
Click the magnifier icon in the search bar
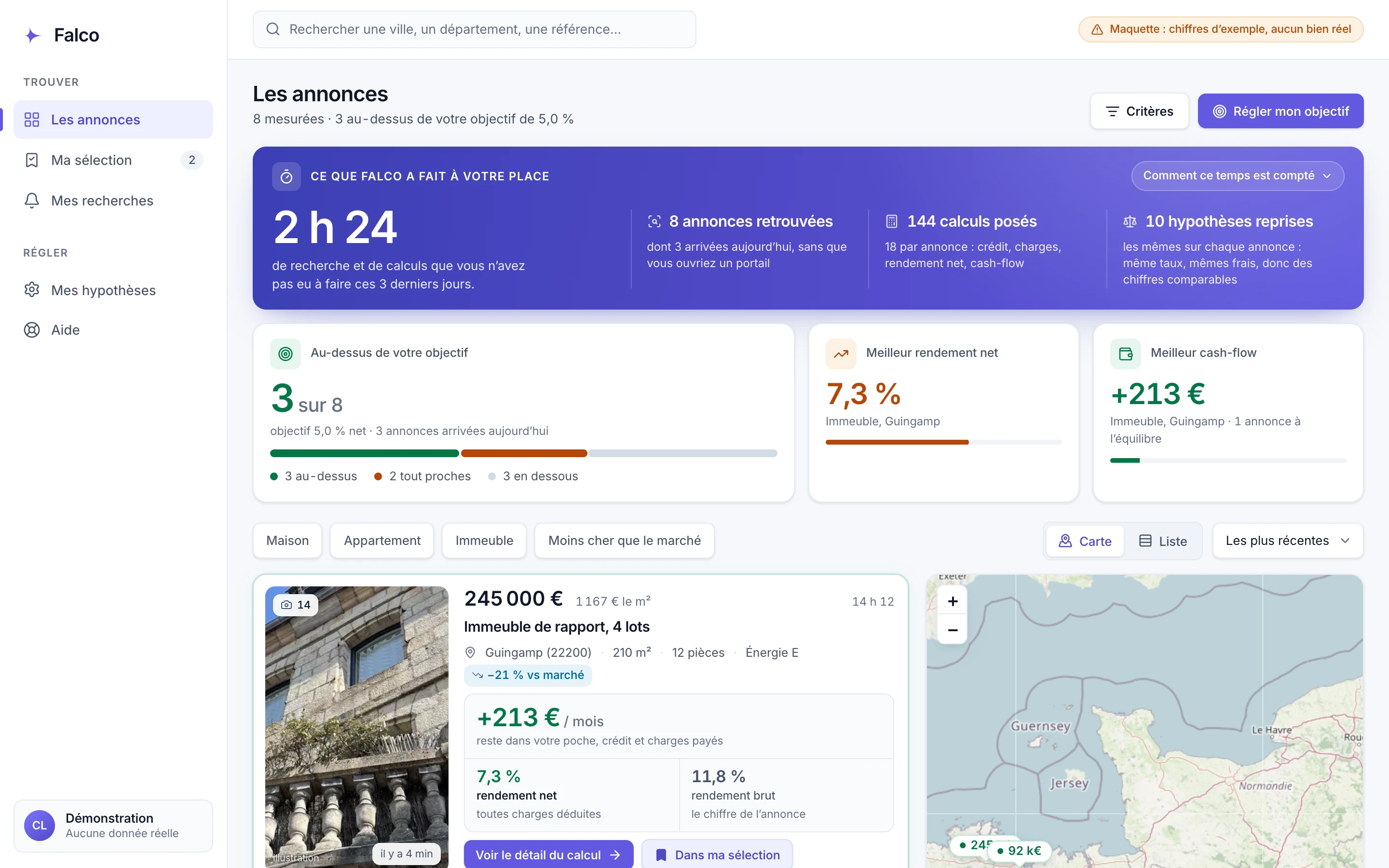point(273,29)
